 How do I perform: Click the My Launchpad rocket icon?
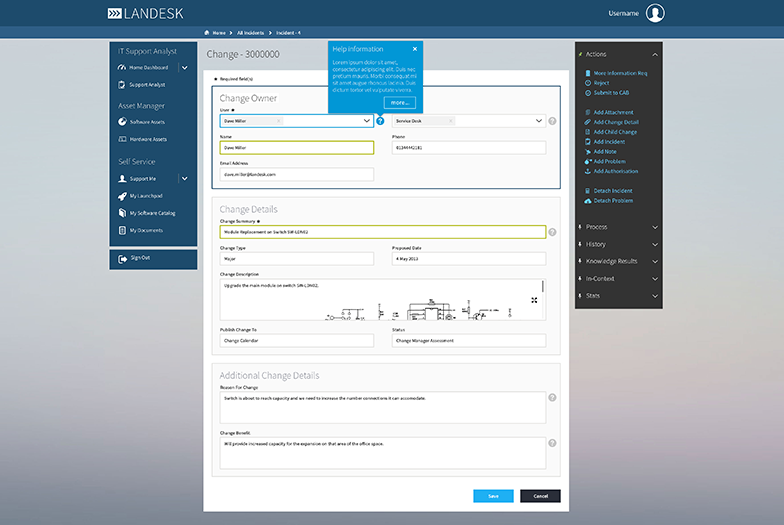(x=121, y=196)
